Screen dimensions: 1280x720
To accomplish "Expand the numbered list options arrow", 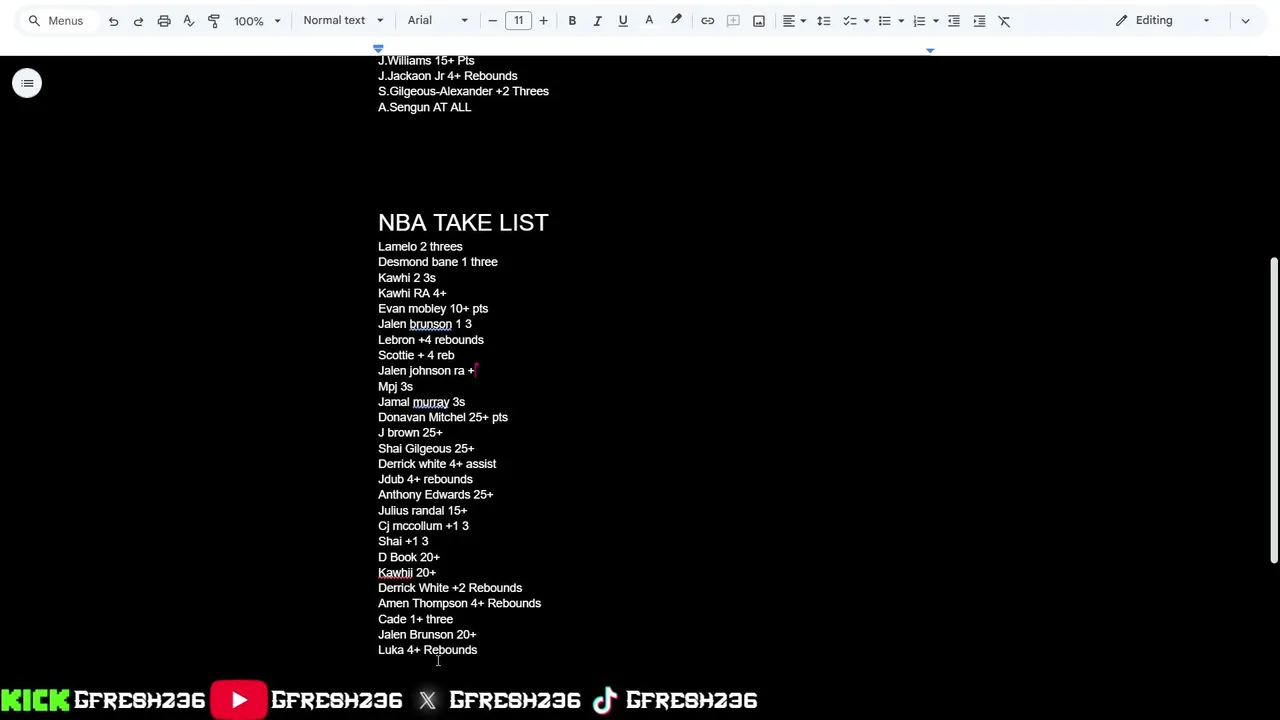I will coord(935,20).
